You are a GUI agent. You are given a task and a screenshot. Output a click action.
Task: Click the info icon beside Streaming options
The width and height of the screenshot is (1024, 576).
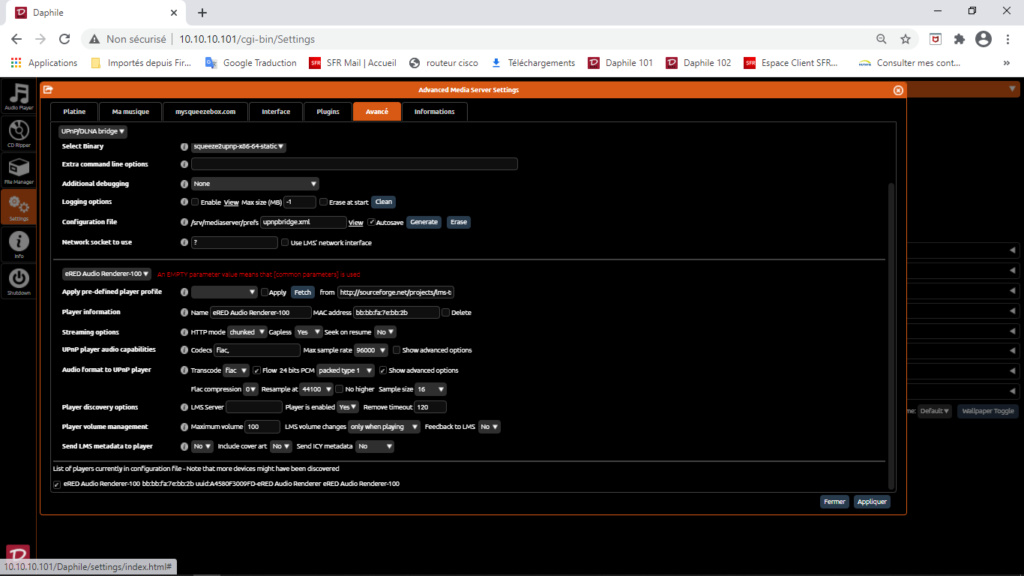(x=184, y=332)
